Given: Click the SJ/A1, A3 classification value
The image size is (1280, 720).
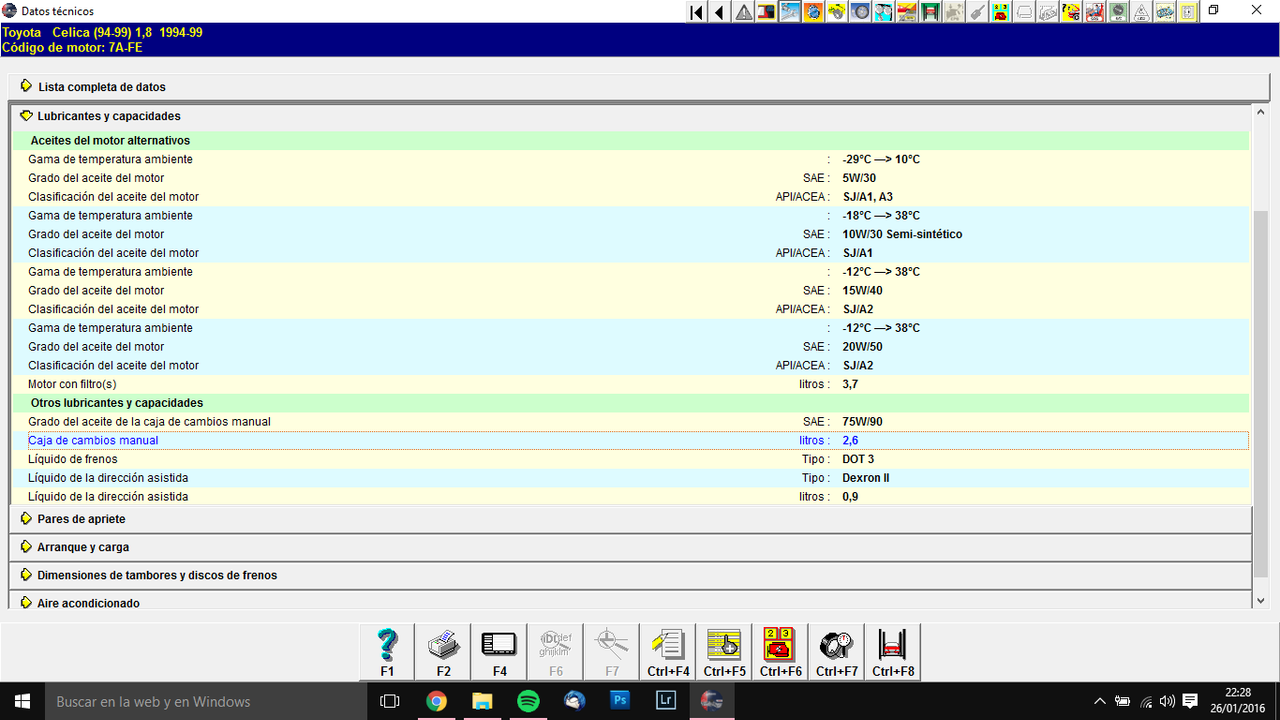Looking at the screenshot, I should point(868,197).
